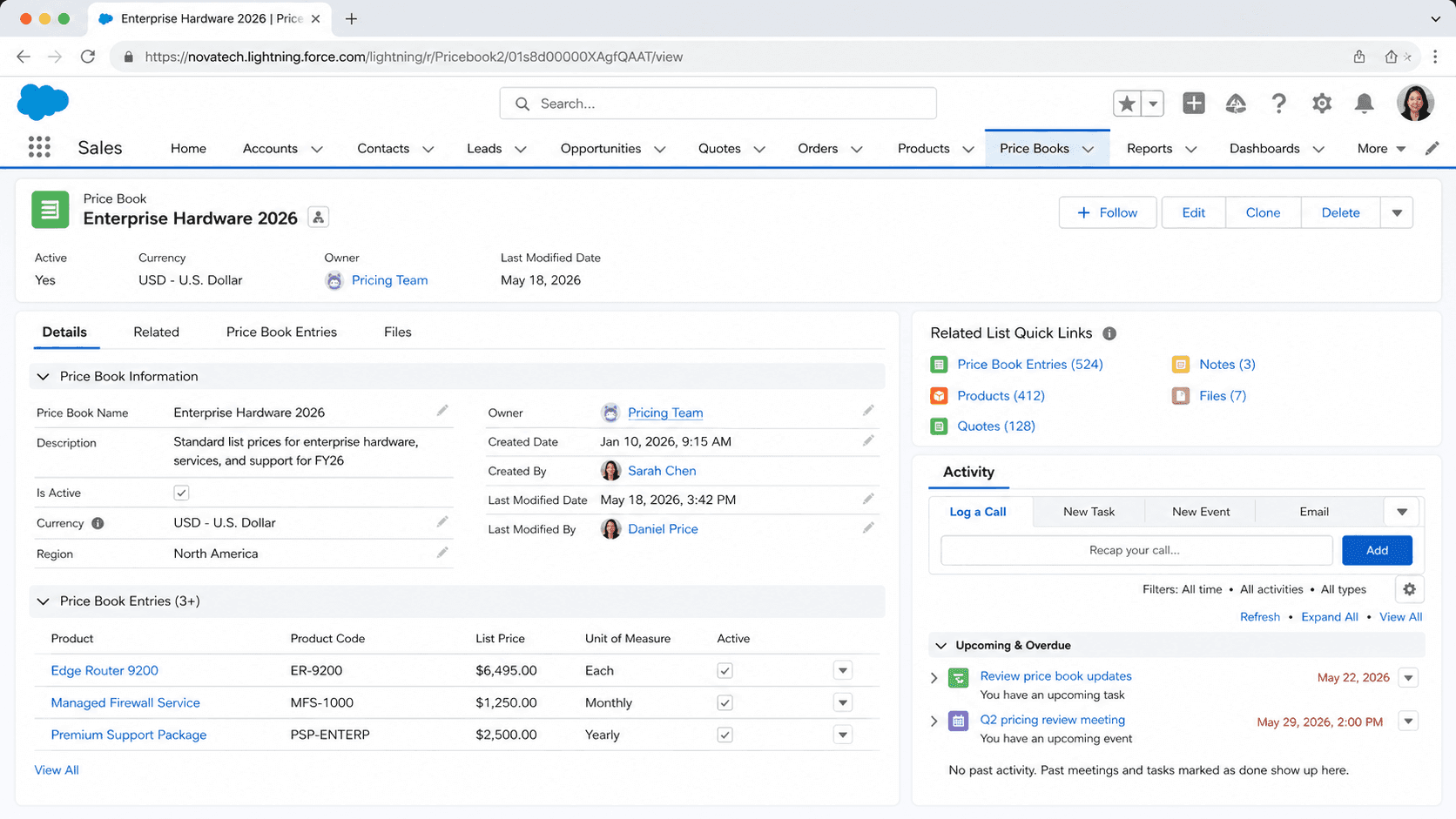Image resolution: width=1456 pixels, height=819 pixels.
Task: Go to the Home nav item
Action: 188,148
